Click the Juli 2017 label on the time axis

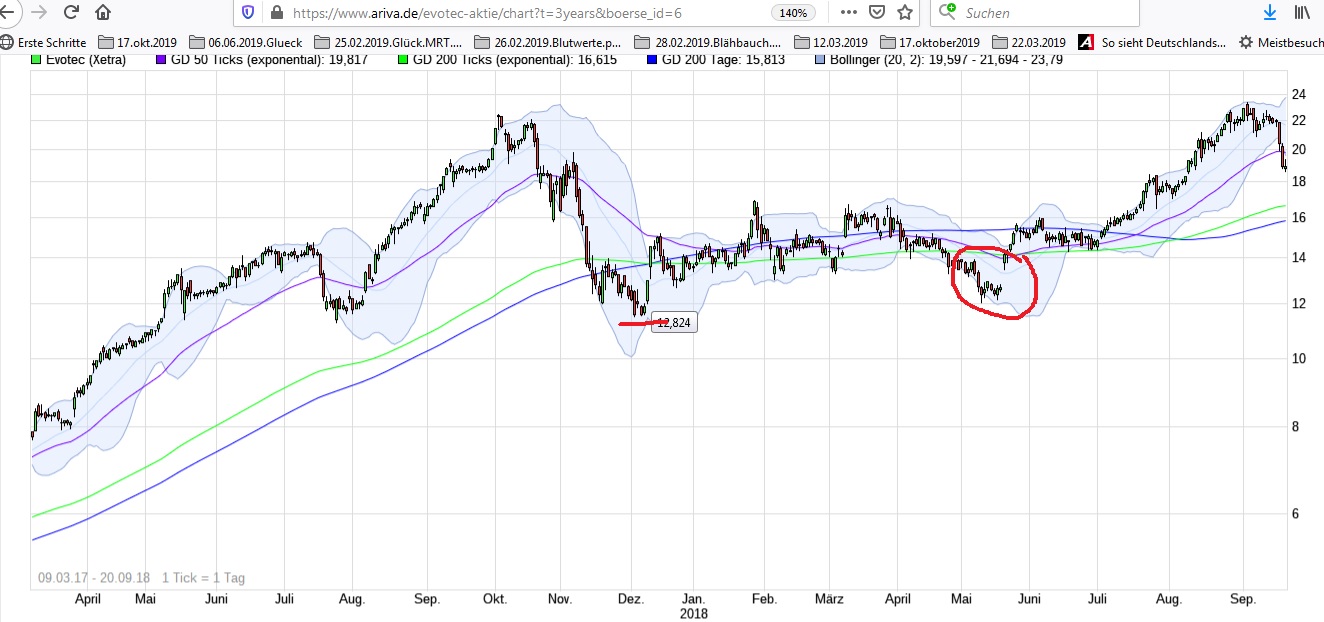tap(285, 600)
